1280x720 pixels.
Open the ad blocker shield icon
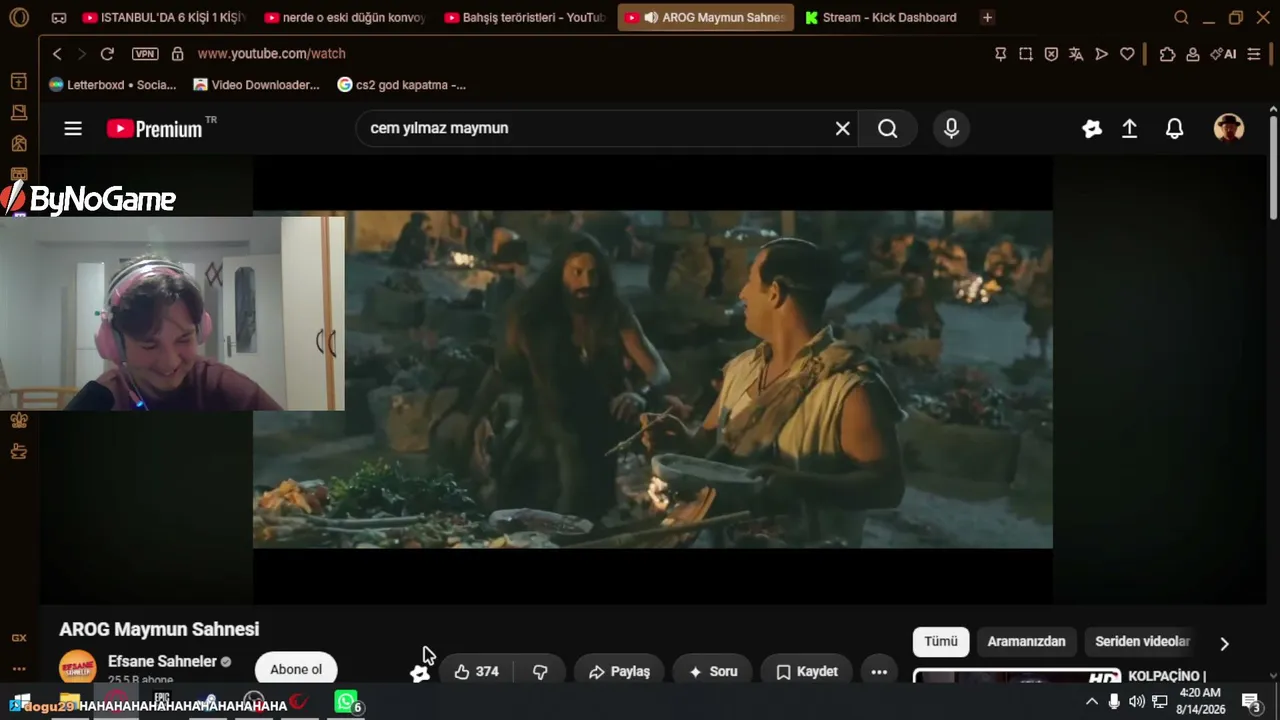point(1051,54)
